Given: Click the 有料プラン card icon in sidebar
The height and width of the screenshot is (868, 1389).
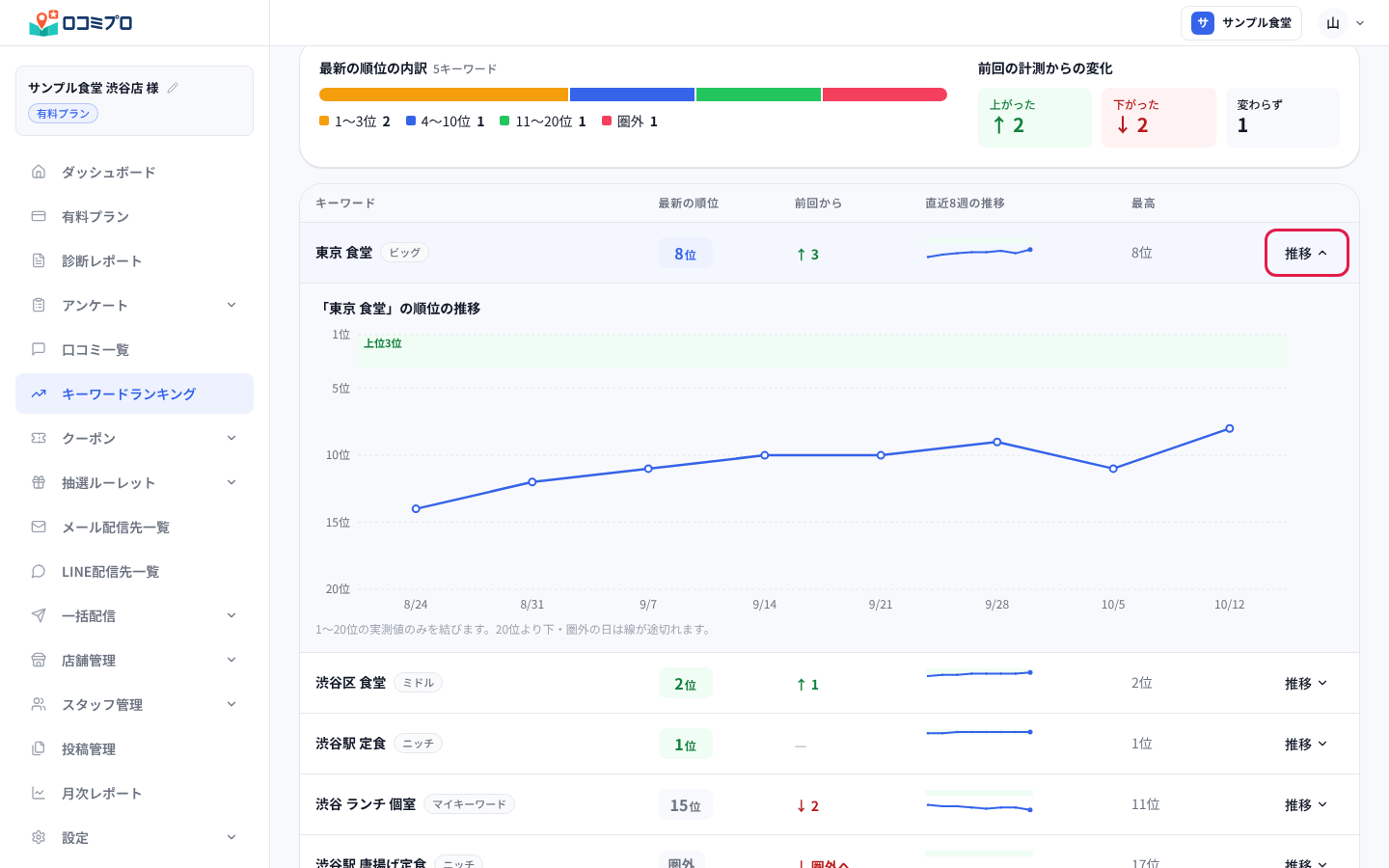Looking at the screenshot, I should pos(39,216).
